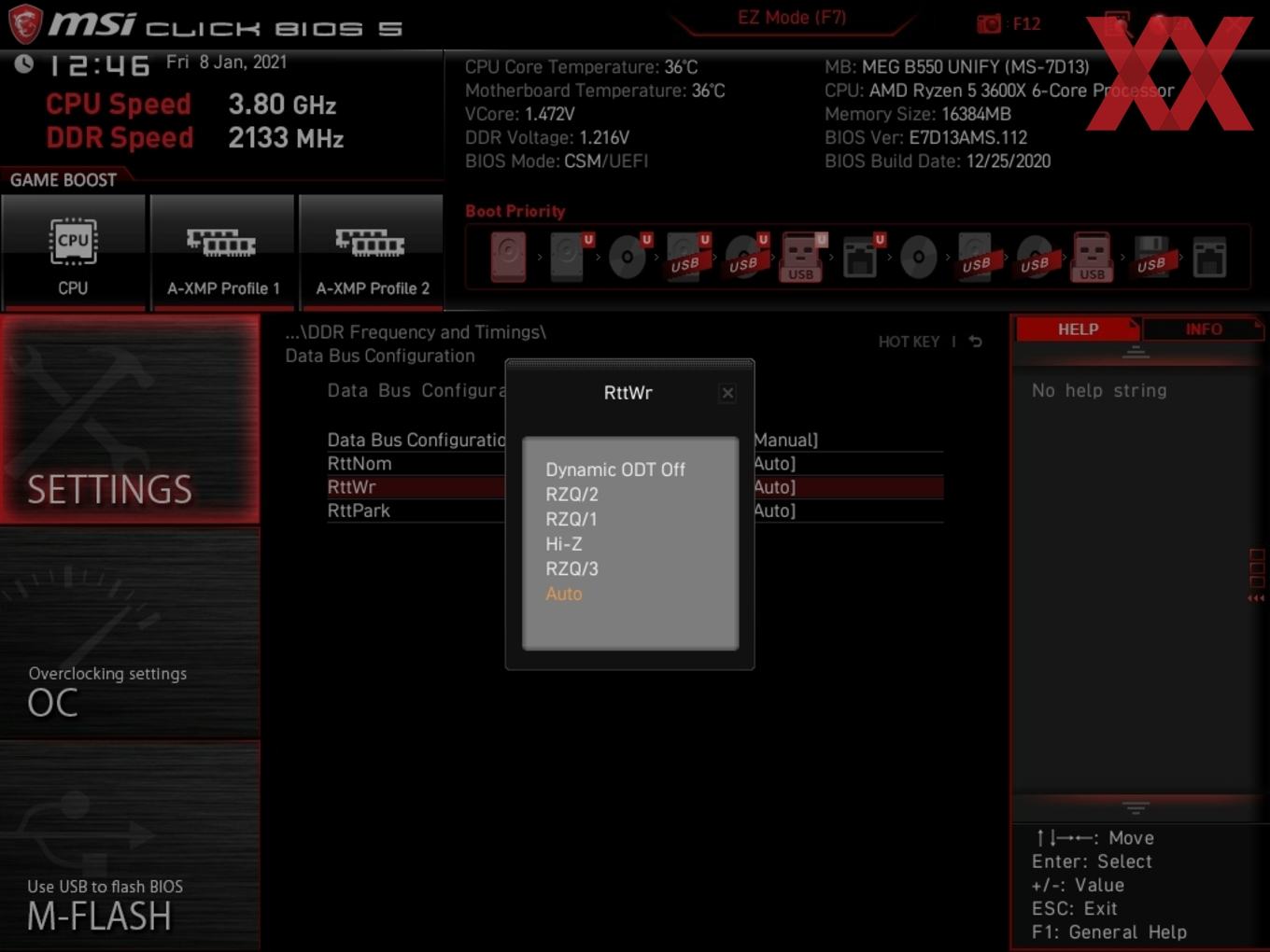Image resolution: width=1270 pixels, height=952 pixels.
Task: Select the non-UEFI USB key boot icon
Action: (x=1093, y=257)
